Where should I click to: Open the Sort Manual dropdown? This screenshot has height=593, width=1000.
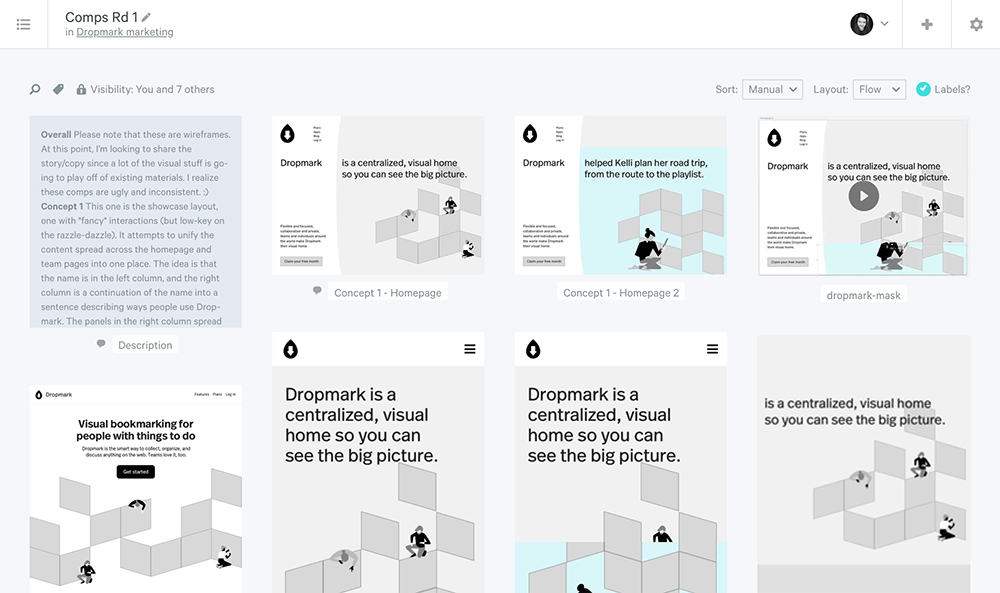772,89
